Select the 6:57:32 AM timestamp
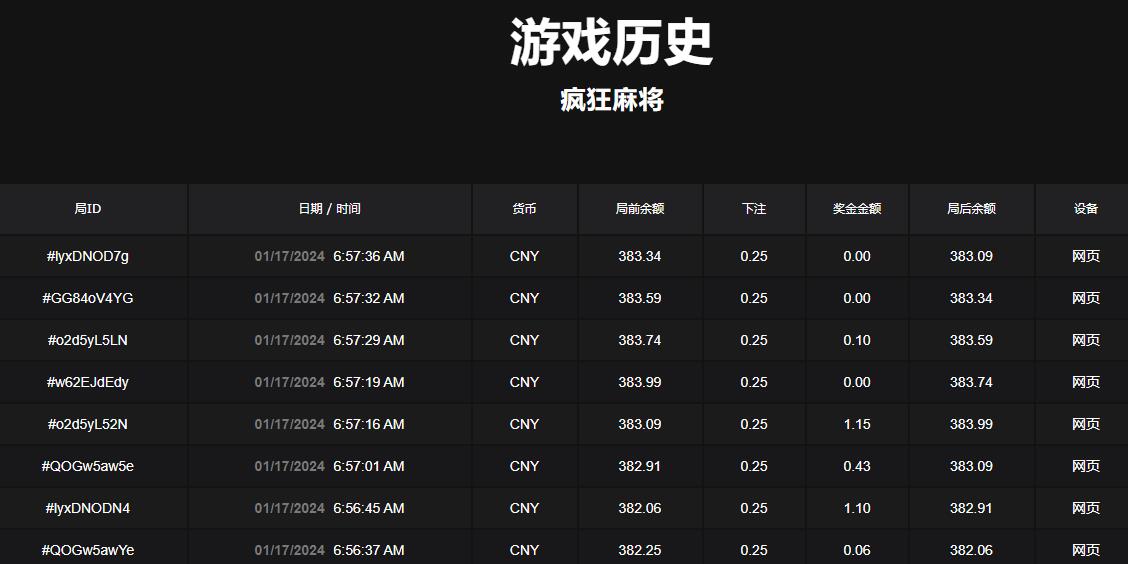The image size is (1128, 564). tap(368, 298)
